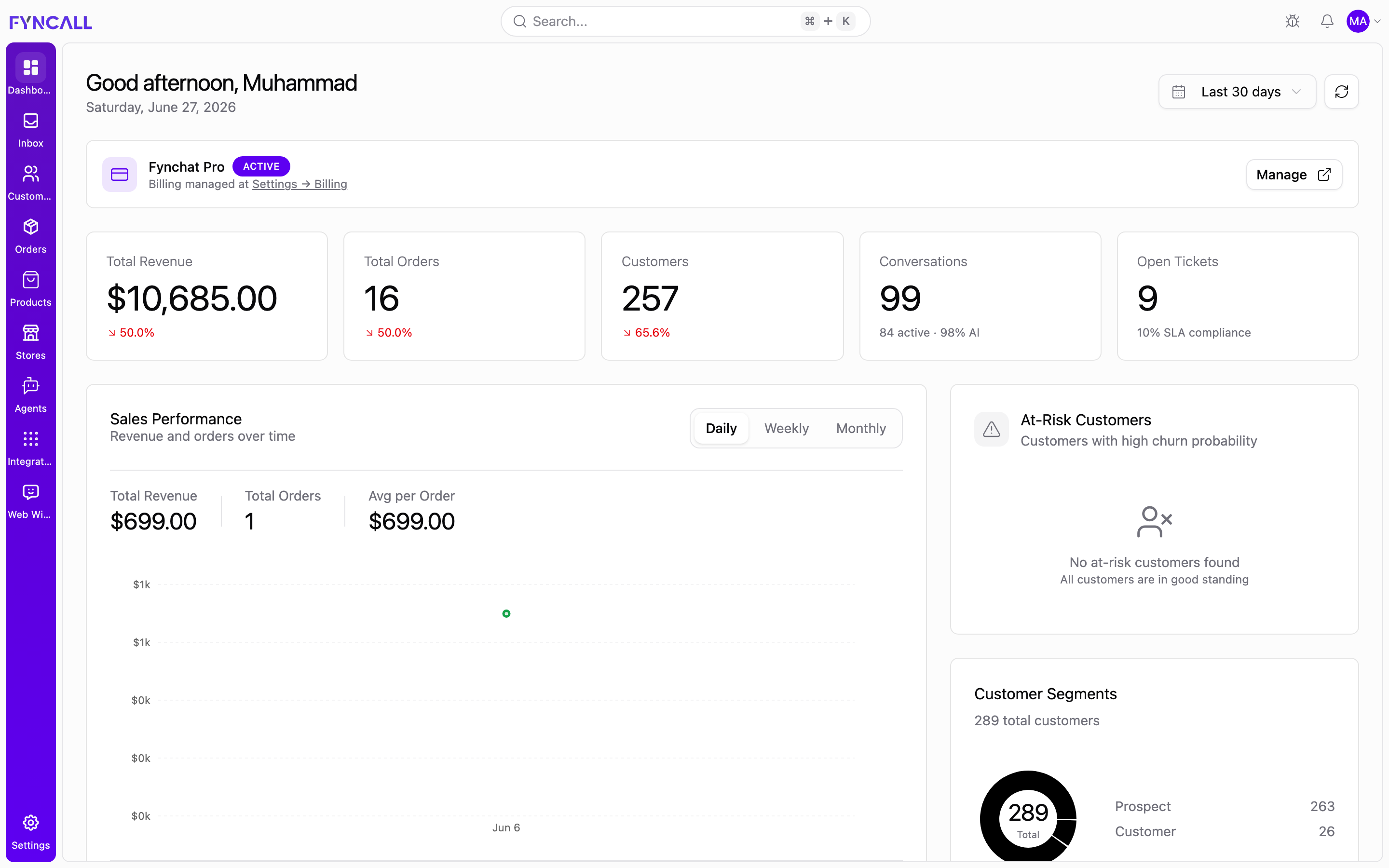Click the Total Revenue $10,685.00 card
This screenshot has width=1389, height=868.
tap(206, 296)
